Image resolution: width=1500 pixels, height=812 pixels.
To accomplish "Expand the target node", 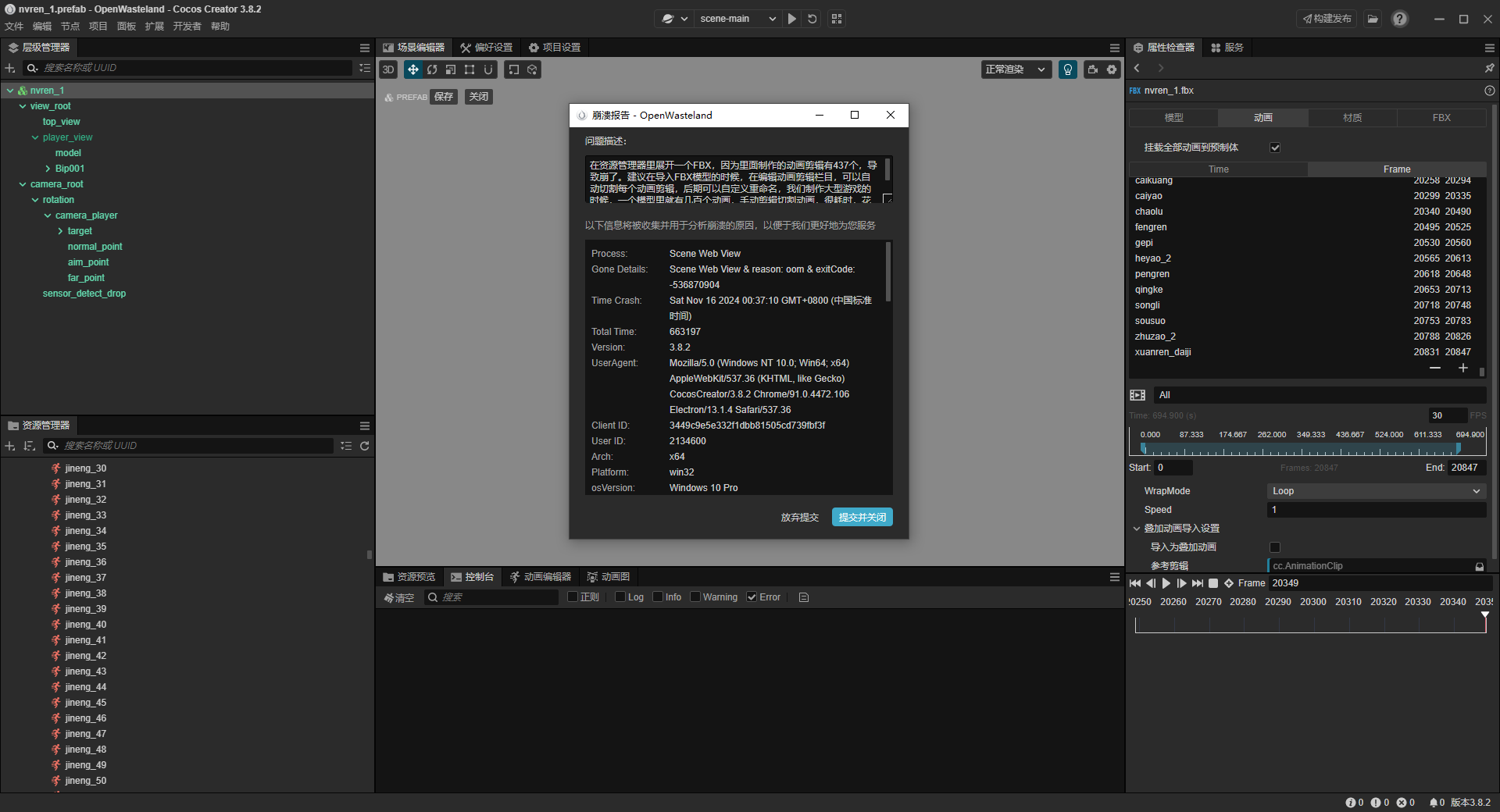I will point(60,231).
